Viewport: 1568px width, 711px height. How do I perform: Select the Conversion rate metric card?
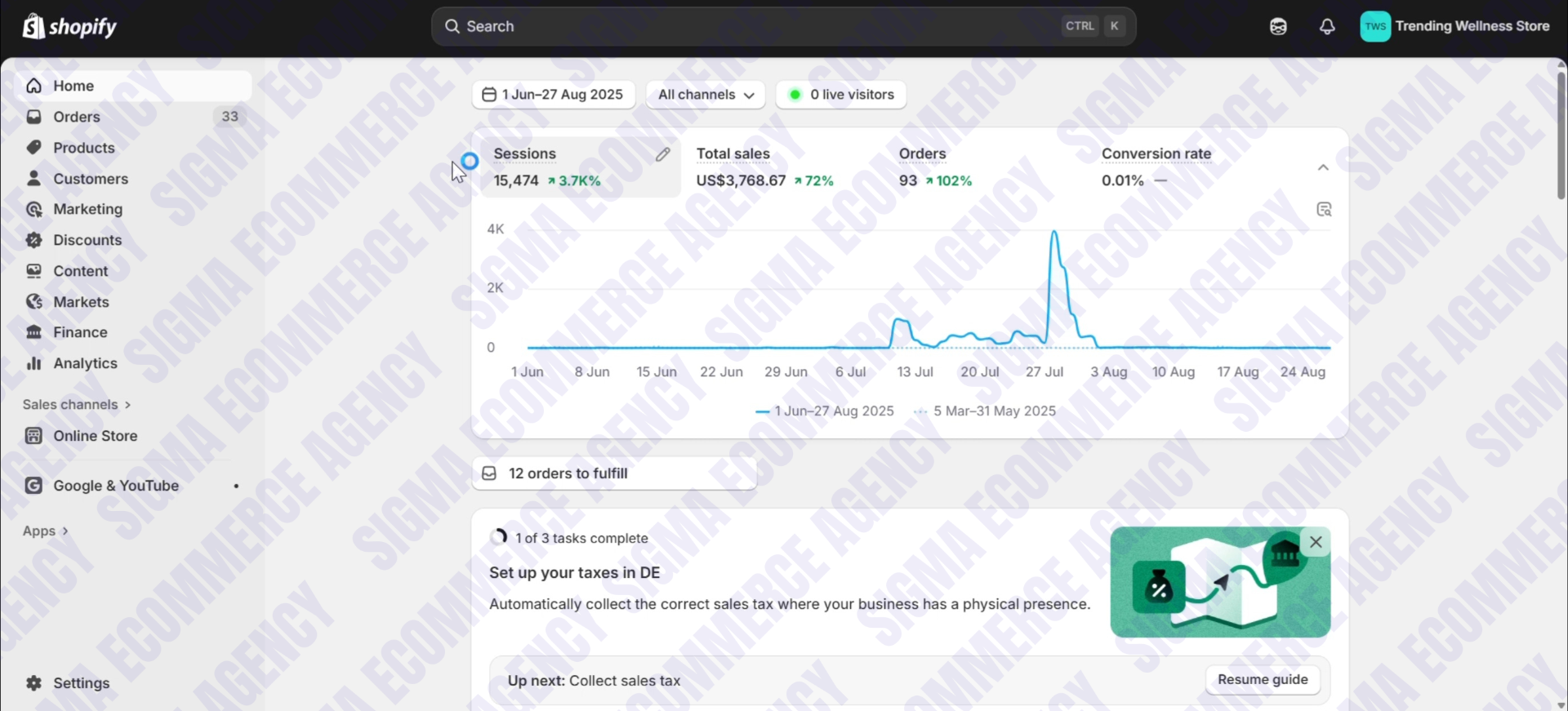tap(1187, 167)
